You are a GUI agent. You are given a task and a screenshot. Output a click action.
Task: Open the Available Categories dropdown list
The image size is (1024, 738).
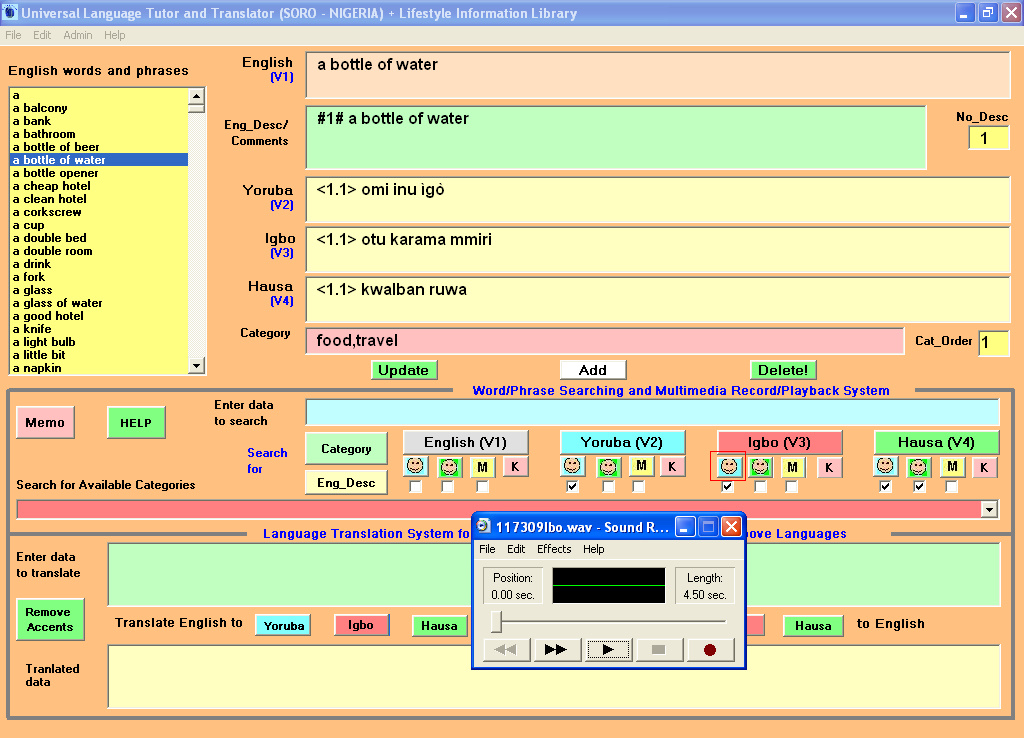[989, 510]
